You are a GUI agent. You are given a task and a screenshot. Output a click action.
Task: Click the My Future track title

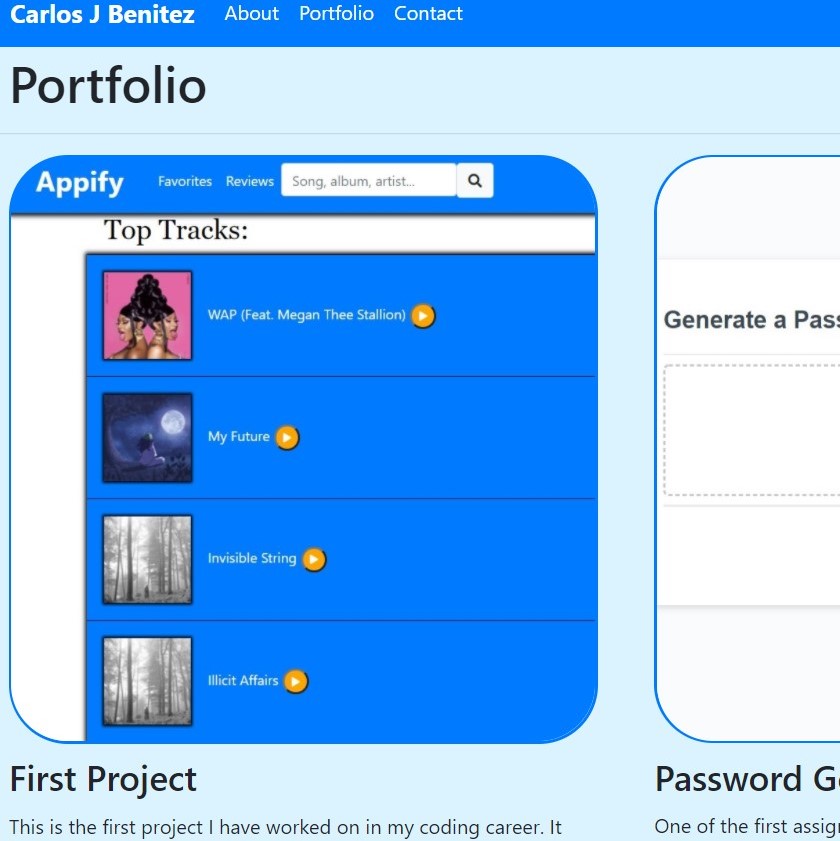(x=239, y=437)
